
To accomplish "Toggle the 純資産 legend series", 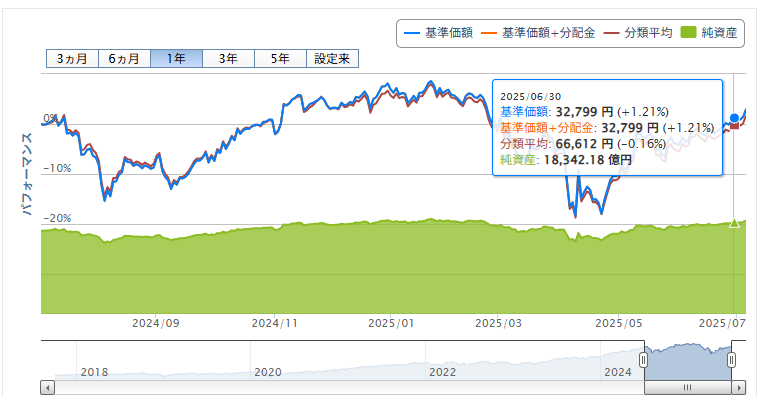I will (x=708, y=33).
